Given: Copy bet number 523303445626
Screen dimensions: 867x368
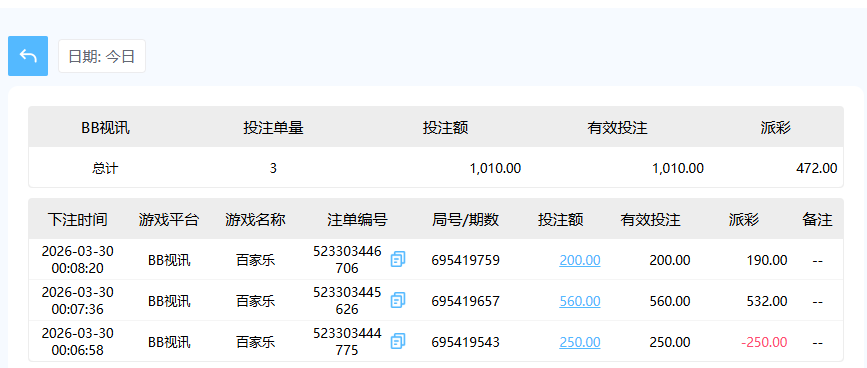Looking at the screenshot, I should click(398, 300).
